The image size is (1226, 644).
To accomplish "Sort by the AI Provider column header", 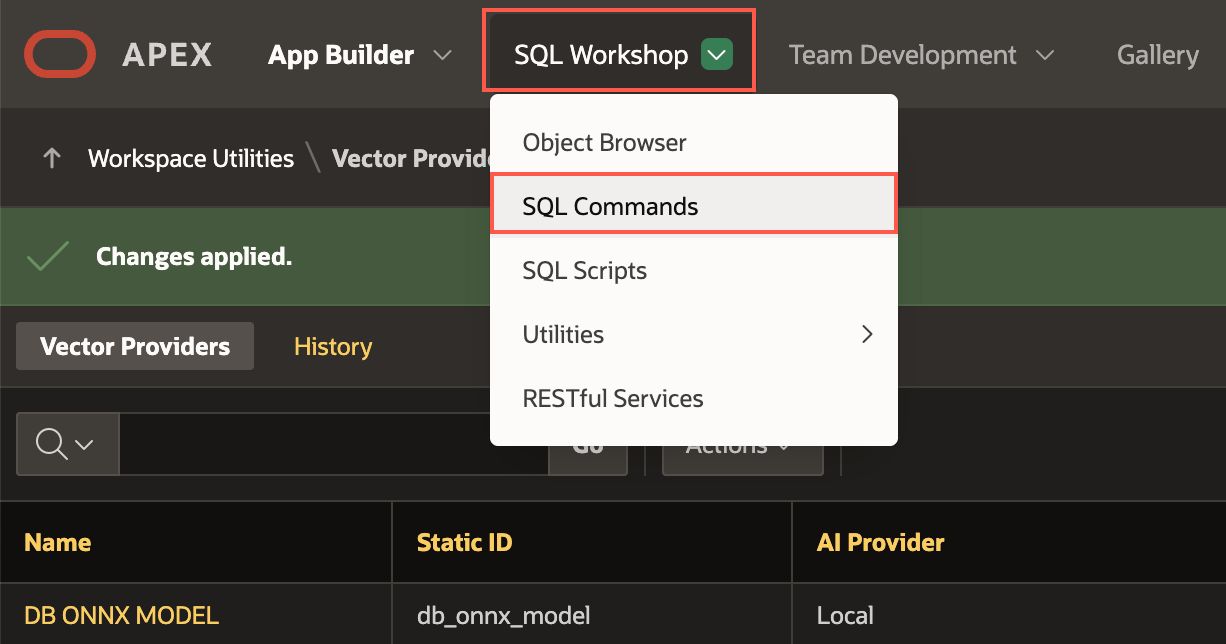I will [880, 542].
